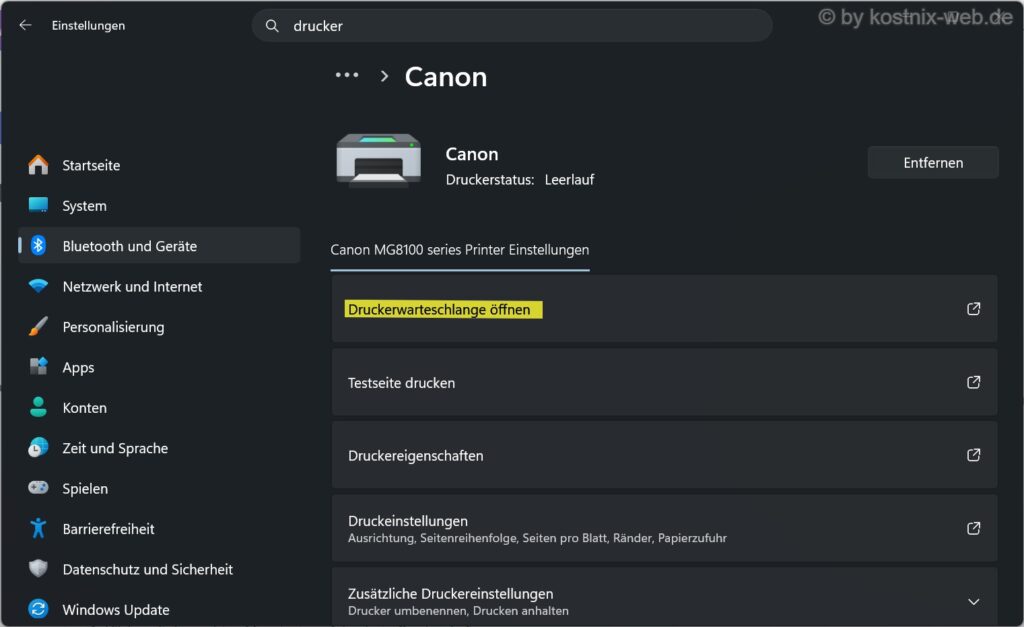
Task: Click the Datenschutz shield icon
Action: (x=39, y=568)
